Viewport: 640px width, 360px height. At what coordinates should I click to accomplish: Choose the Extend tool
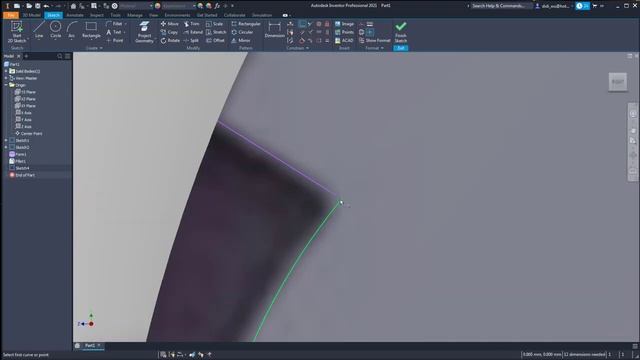point(193,32)
